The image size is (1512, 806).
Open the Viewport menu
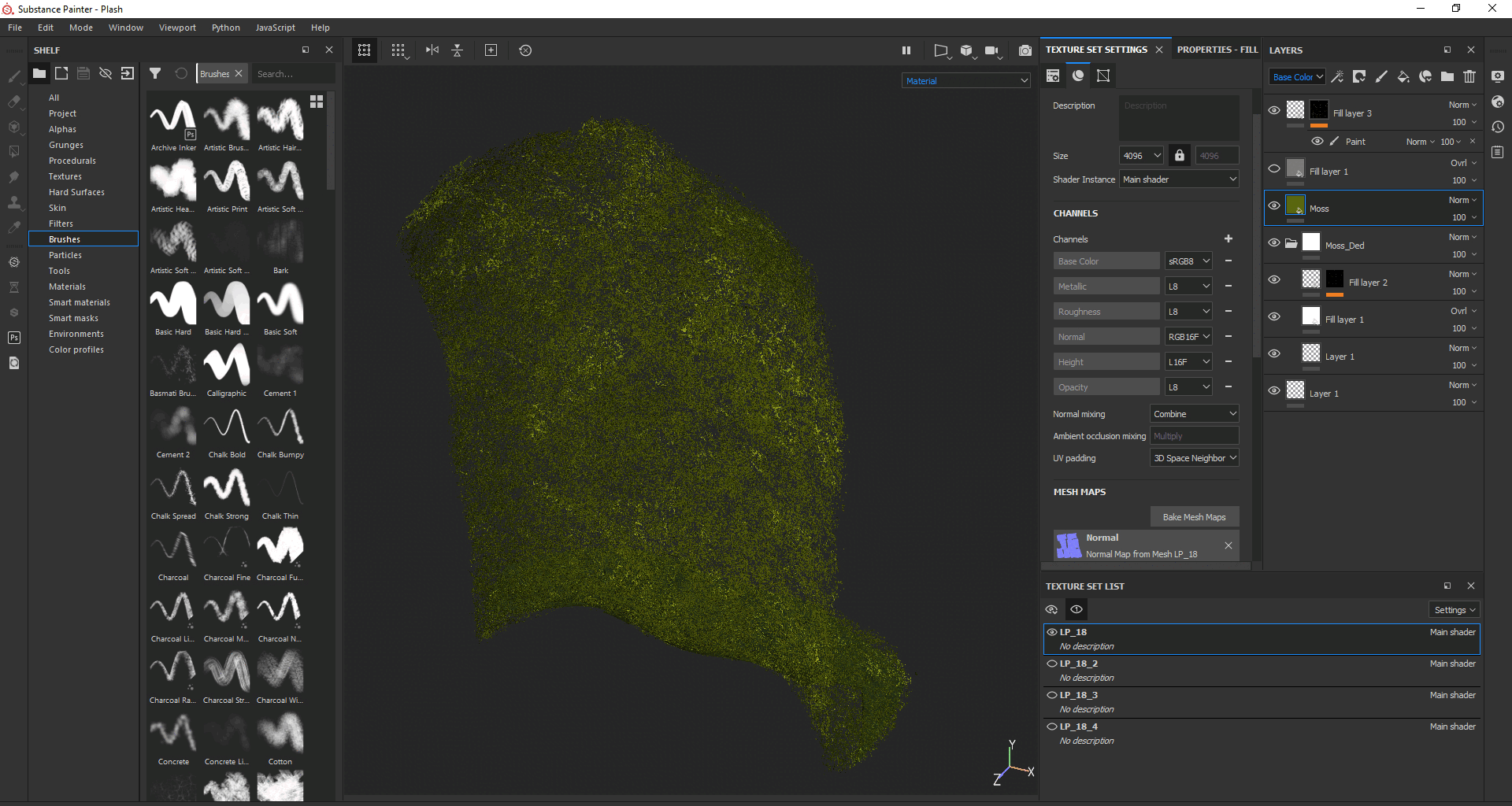pos(177,28)
